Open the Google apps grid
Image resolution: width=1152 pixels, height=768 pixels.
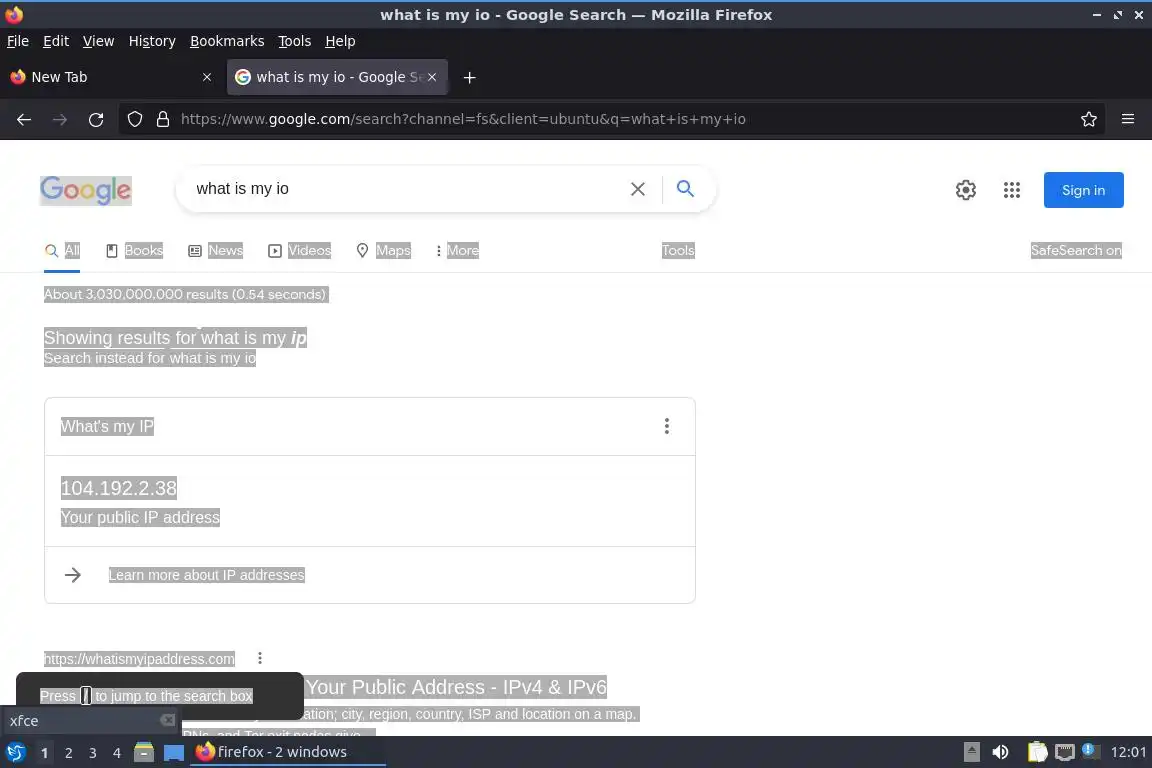[1012, 190]
